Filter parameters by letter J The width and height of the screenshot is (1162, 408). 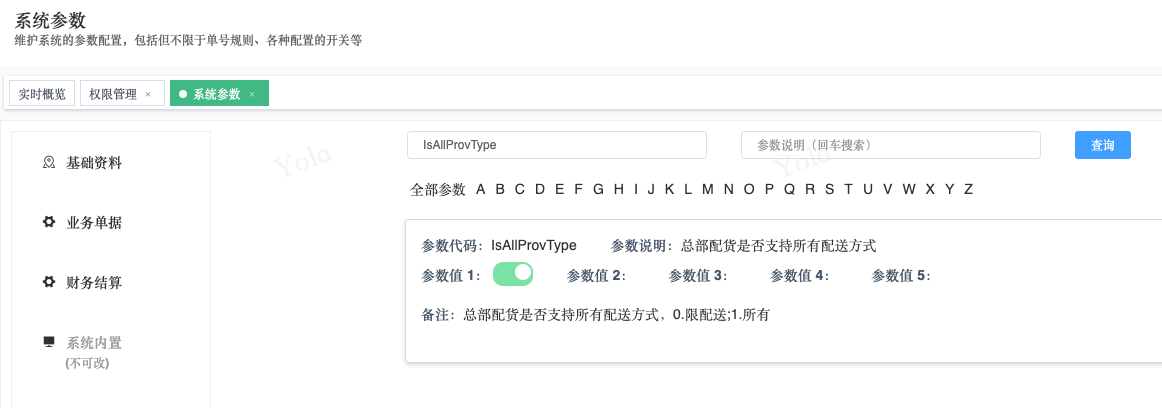[x=651, y=190]
